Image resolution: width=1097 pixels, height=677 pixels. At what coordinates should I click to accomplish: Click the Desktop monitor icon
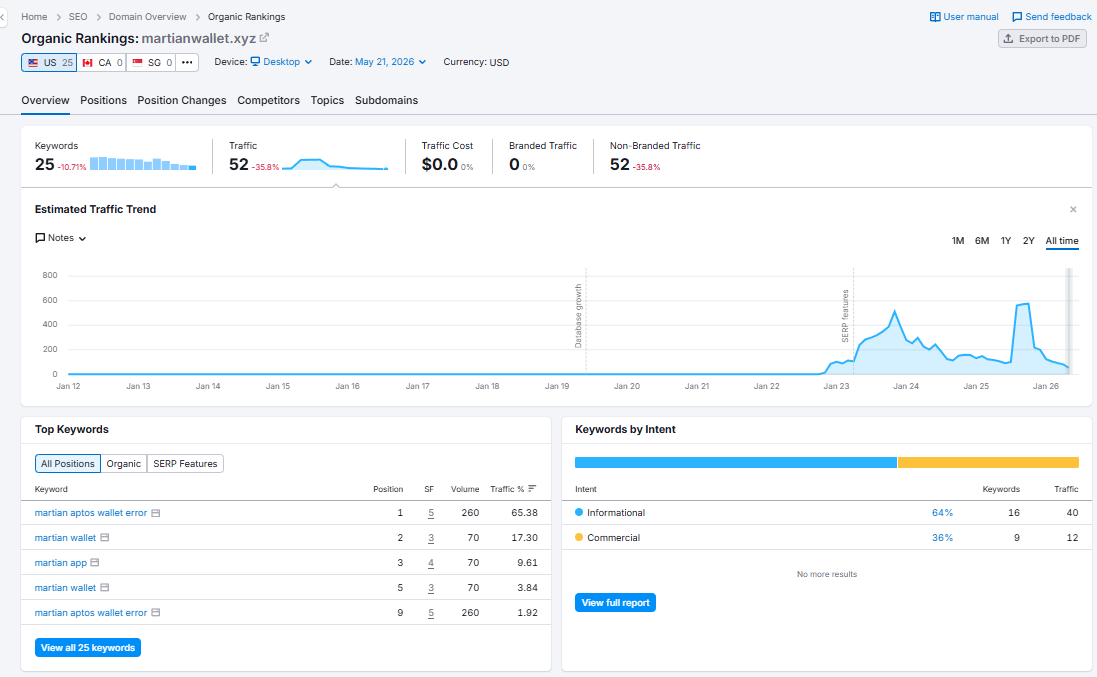click(255, 62)
